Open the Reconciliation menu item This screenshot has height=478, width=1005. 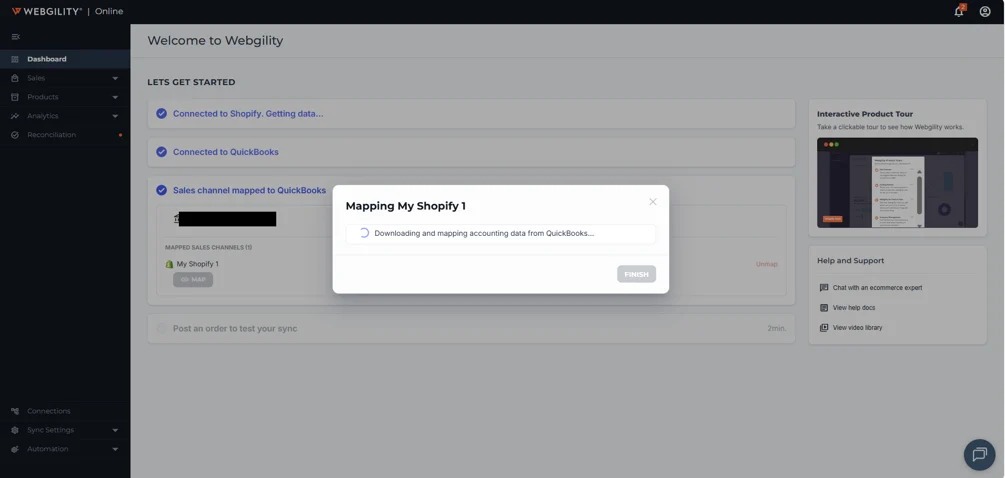[x=65, y=135]
